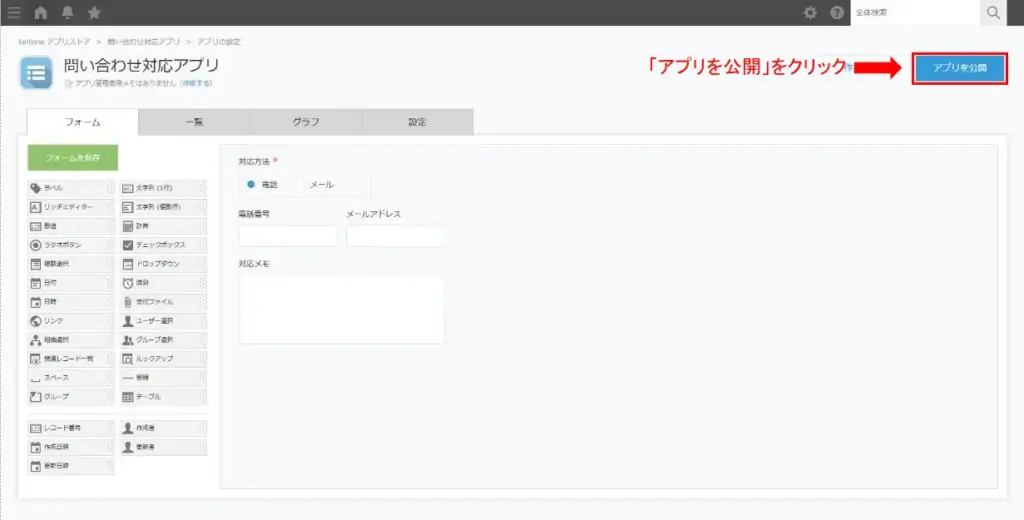Select the レコード番号 field item
This screenshot has width=1024, height=520.
(x=71, y=428)
